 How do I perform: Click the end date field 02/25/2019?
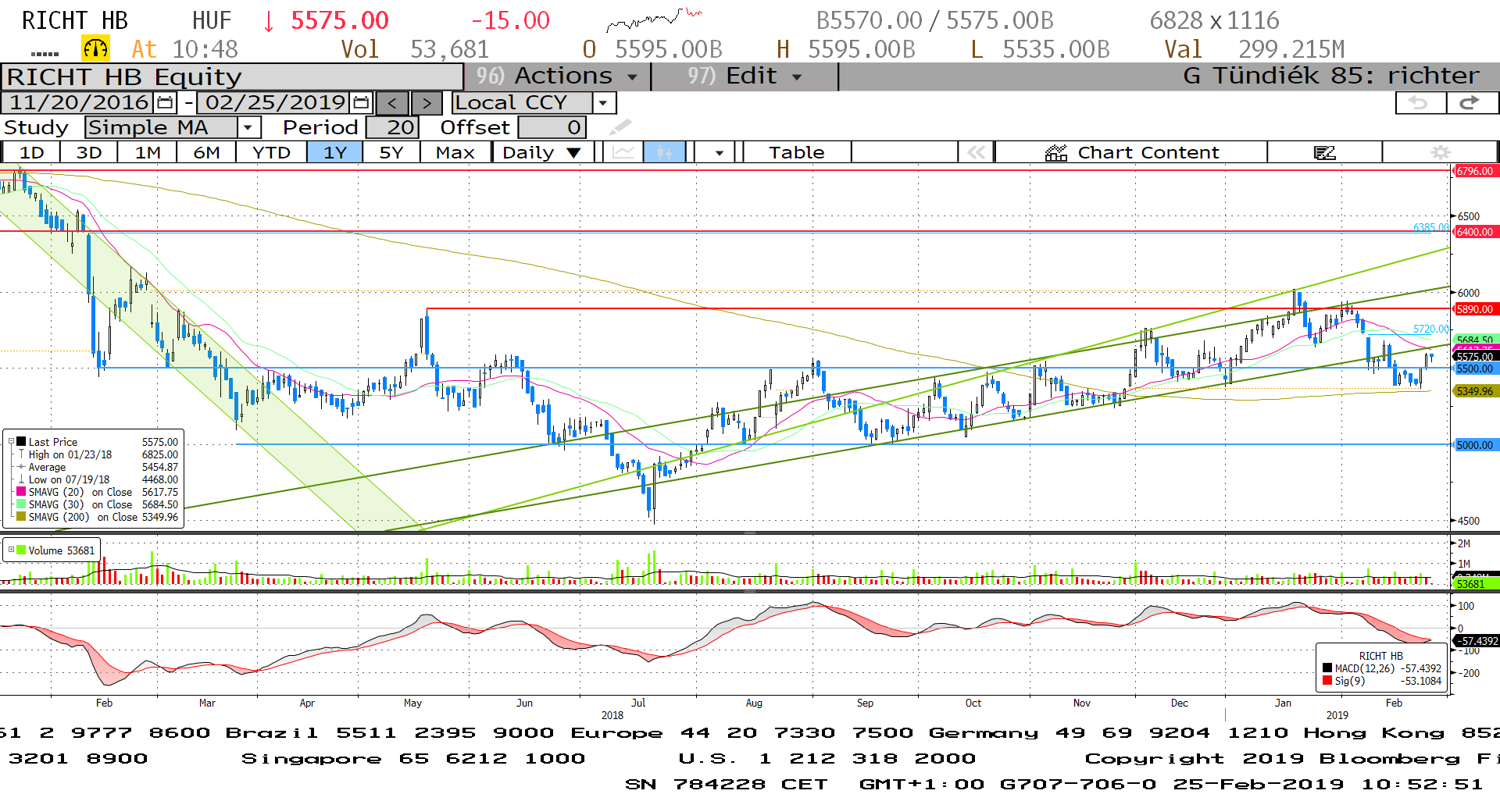coord(275,102)
